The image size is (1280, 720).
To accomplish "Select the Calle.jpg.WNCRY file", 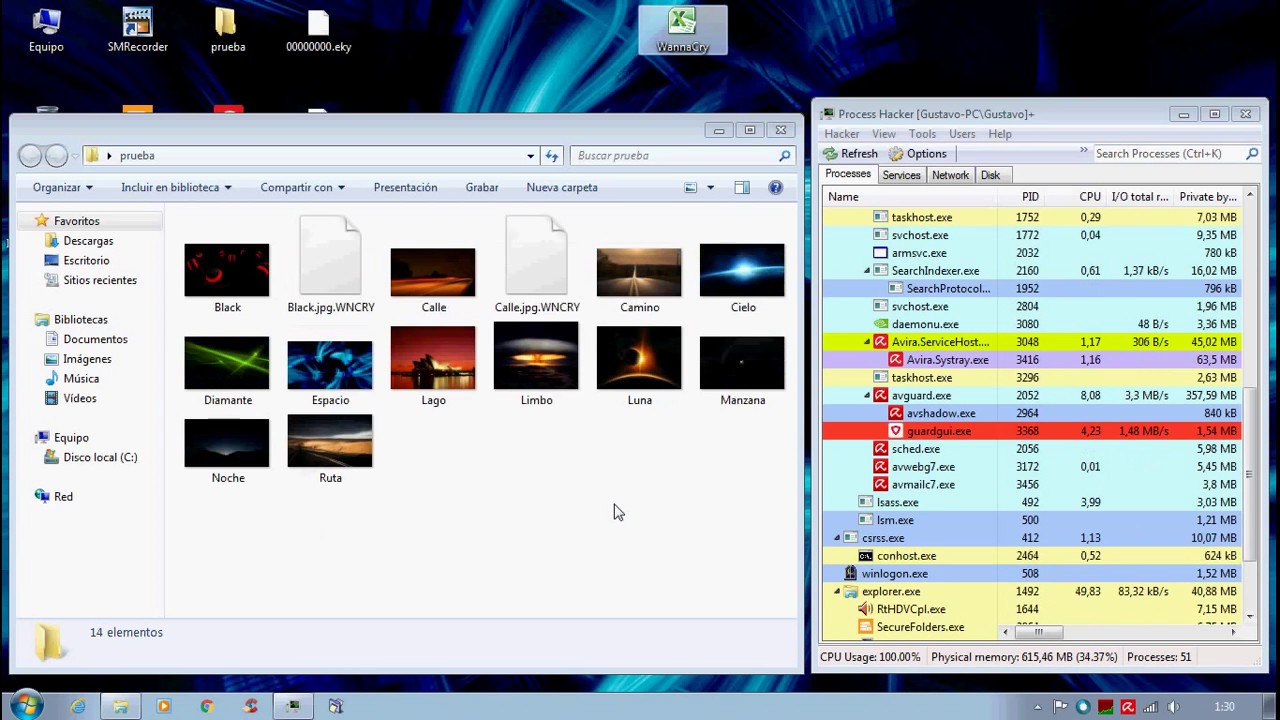I will click(537, 266).
